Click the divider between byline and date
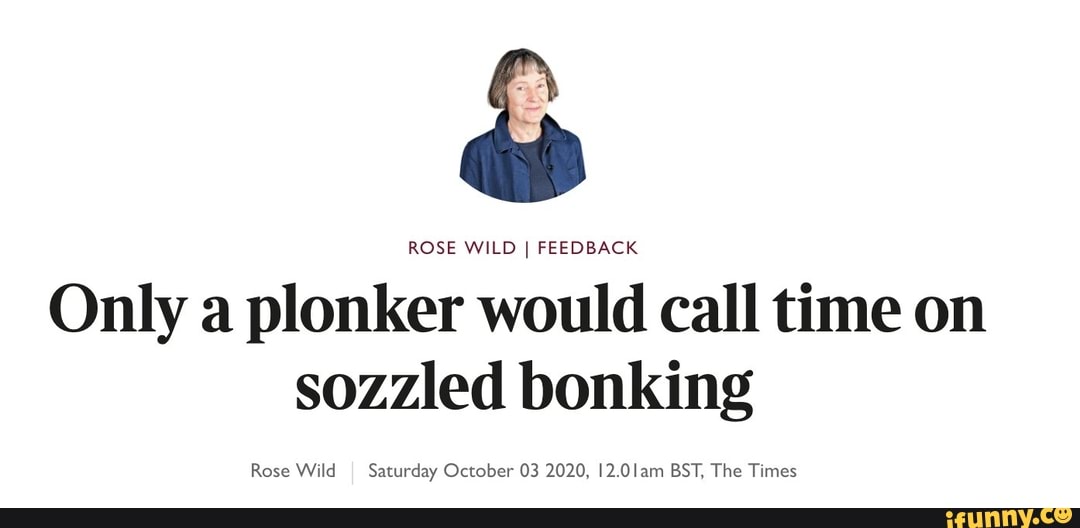Screen dimensions: 1080x528 pyautogui.click(x=352, y=471)
